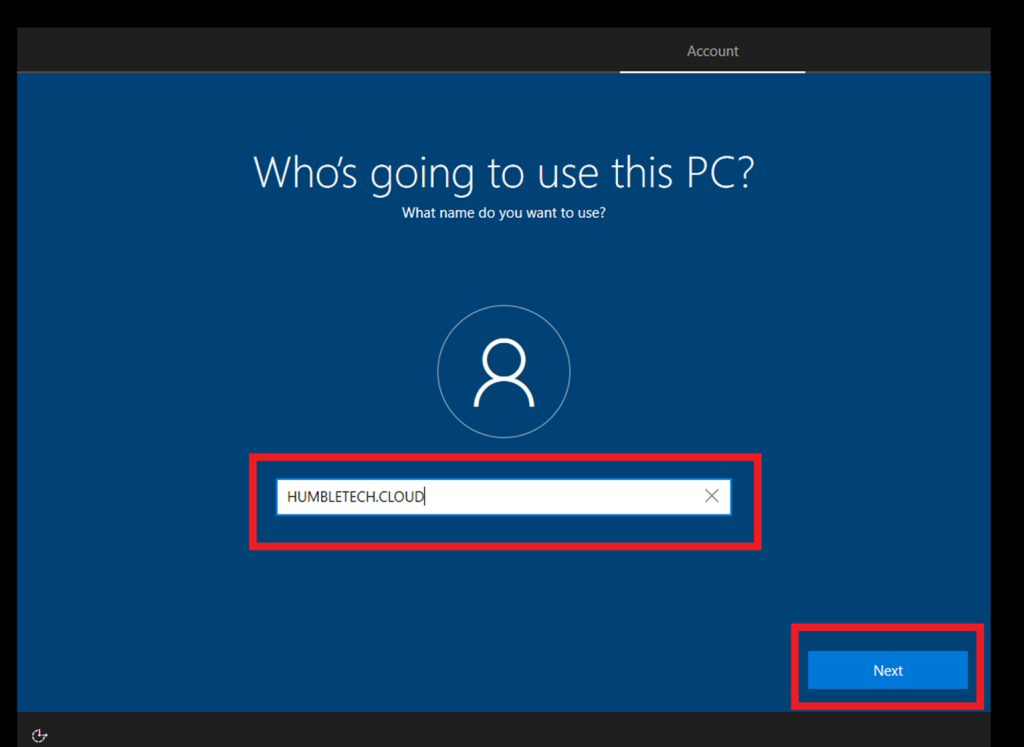Click the user avatar silhouette icon

pos(504,372)
